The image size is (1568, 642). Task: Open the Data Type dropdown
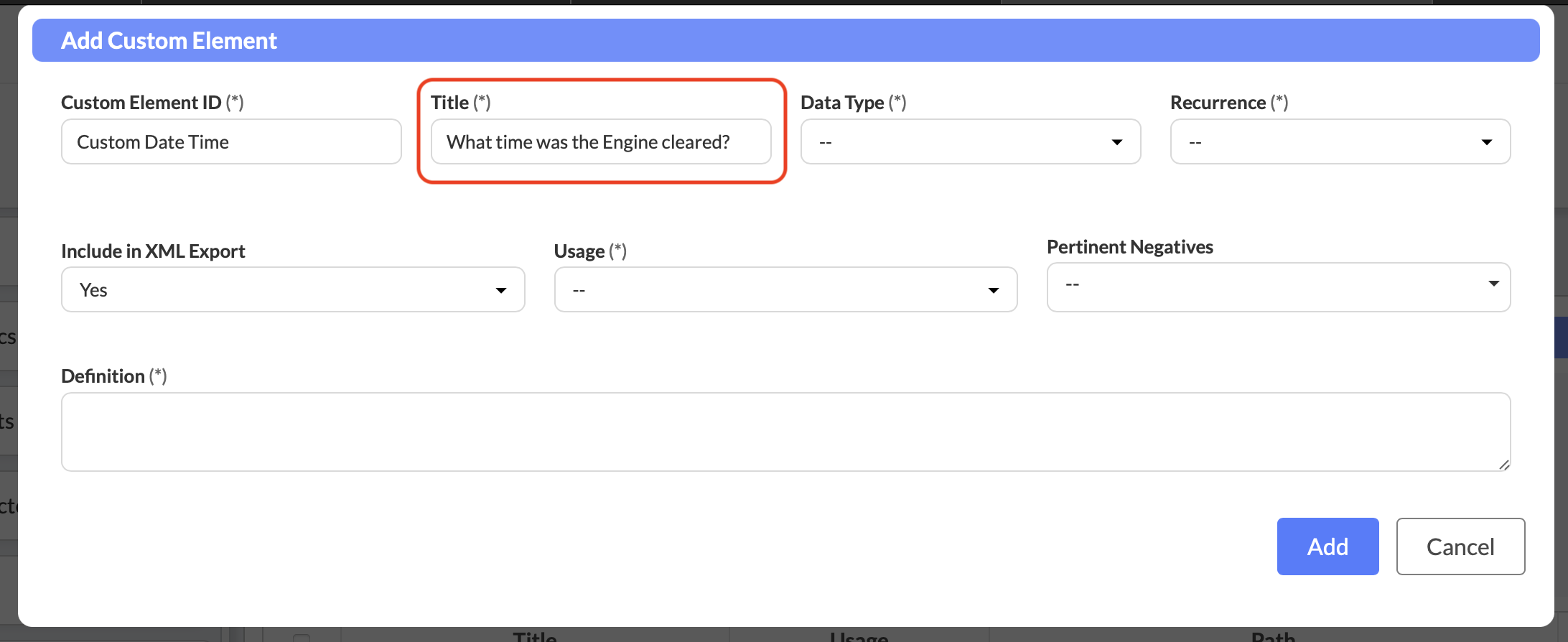(970, 142)
